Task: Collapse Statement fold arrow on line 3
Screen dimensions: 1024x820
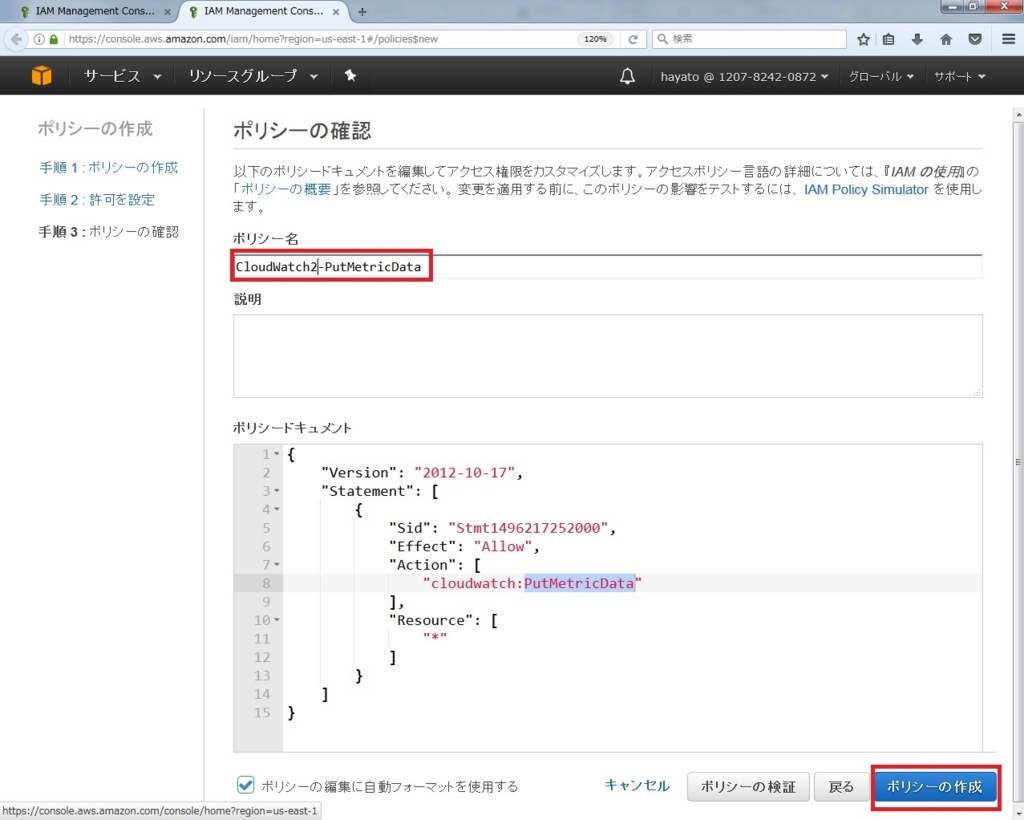Action: click(277, 491)
